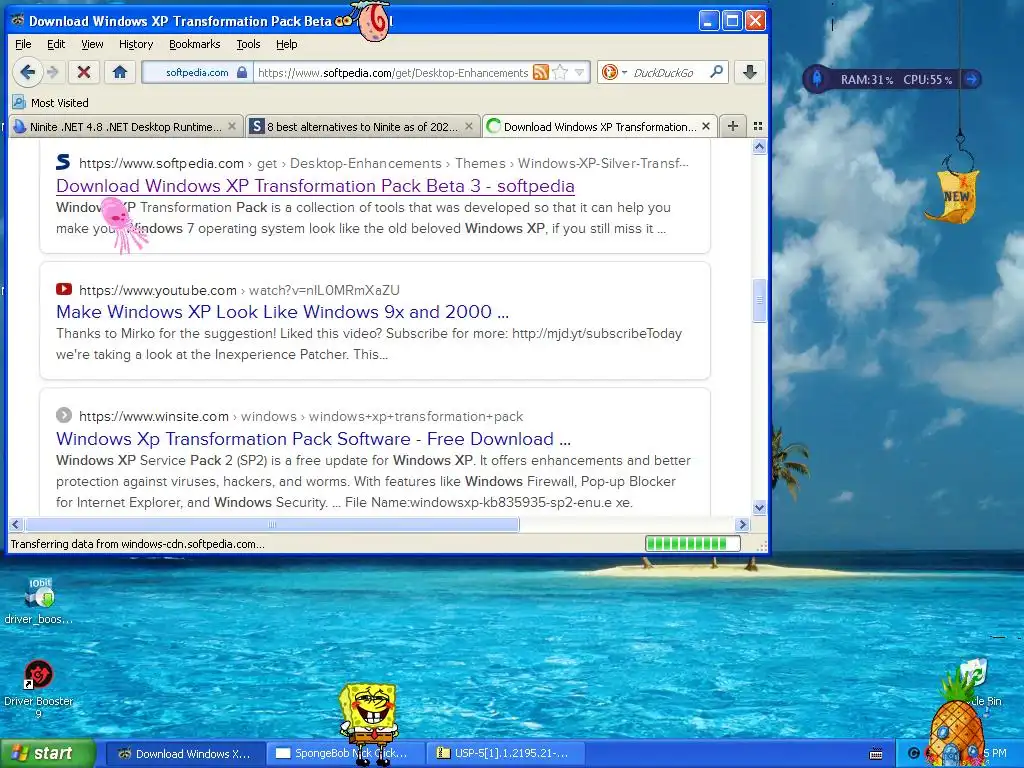Click the horizontal scrollbar thumb
This screenshot has width=1024, height=768.
point(272,524)
